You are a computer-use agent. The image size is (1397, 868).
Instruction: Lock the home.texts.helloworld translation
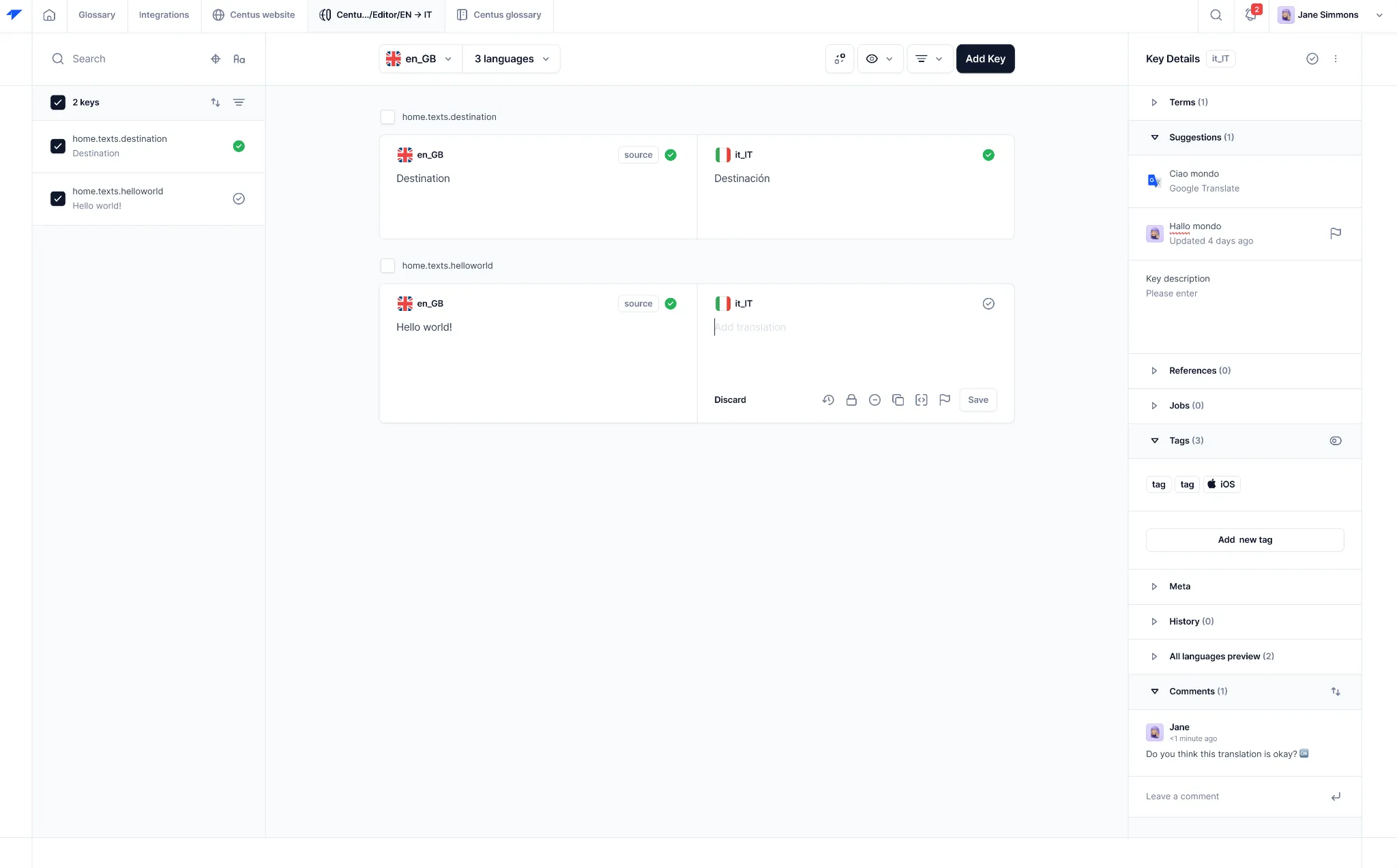coord(851,400)
